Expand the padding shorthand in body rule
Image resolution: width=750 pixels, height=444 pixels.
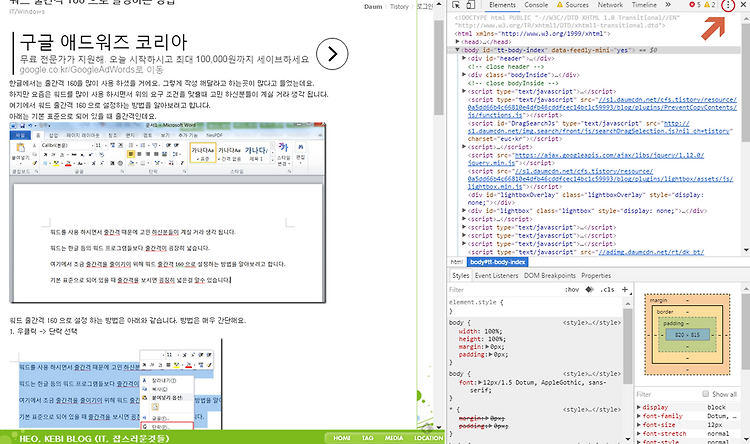point(487,355)
